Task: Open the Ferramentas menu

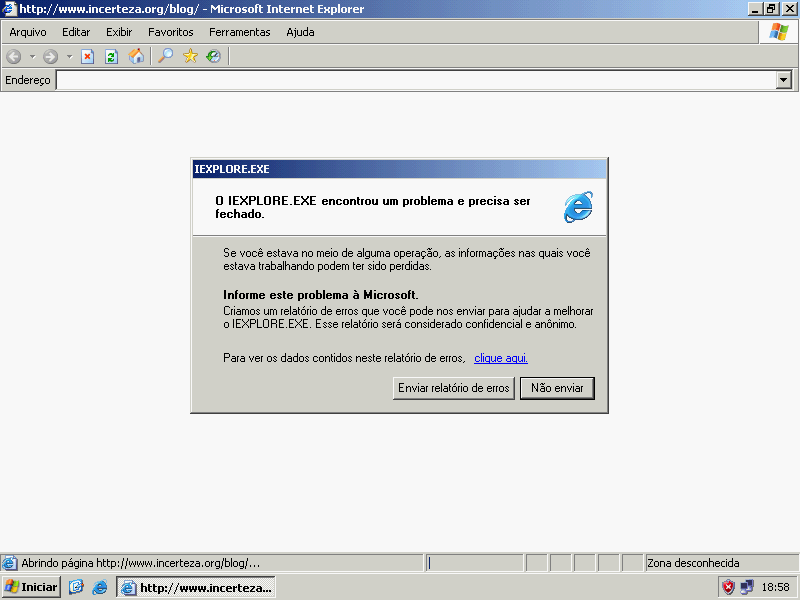Action: [x=239, y=32]
